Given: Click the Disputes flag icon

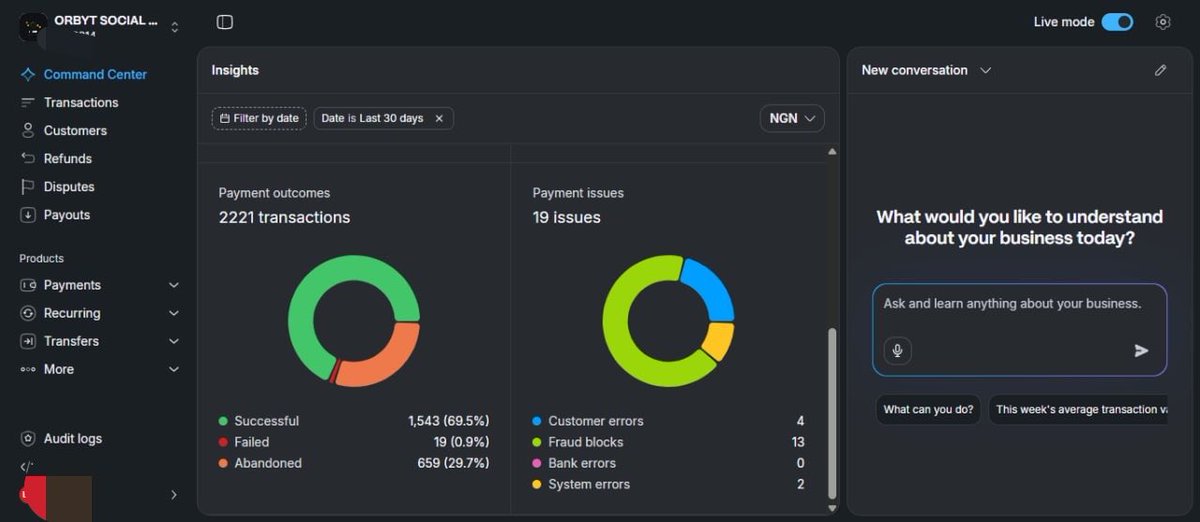Looking at the screenshot, I should 28,187.
